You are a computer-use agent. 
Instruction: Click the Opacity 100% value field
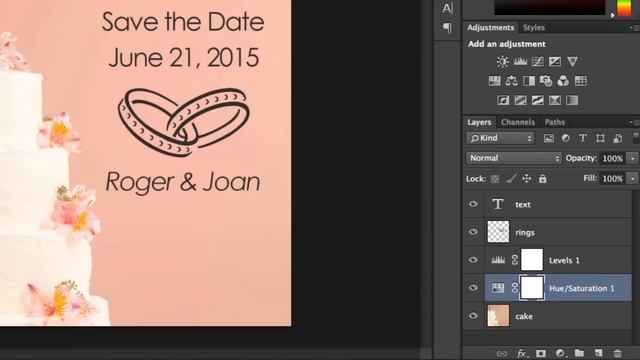[x=613, y=158]
